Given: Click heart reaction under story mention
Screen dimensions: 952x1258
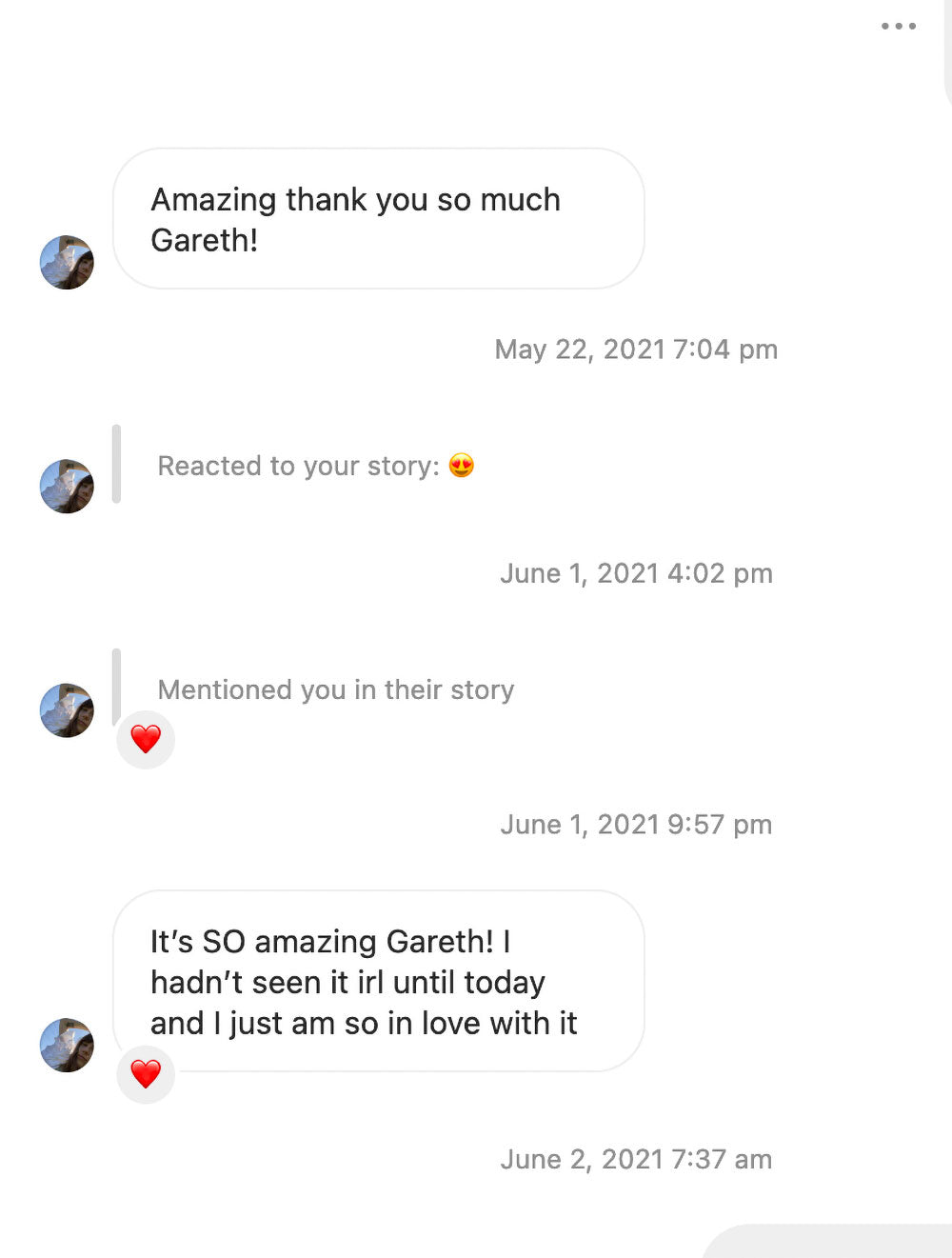Looking at the screenshot, I should tap(146, 739).
